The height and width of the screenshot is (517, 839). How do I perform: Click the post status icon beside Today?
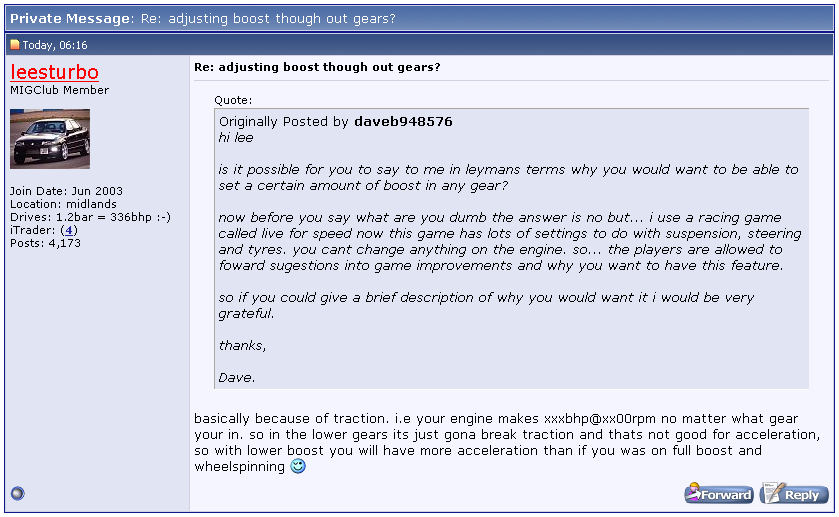pos(15,45)
